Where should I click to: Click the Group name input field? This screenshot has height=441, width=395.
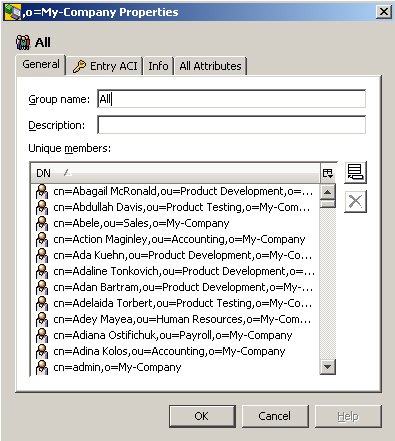(232, 99)
